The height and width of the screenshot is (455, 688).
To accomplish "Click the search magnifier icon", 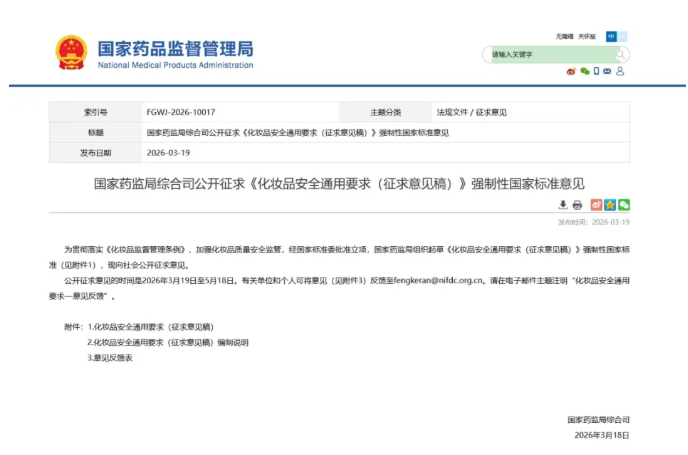I will point(620,54).
